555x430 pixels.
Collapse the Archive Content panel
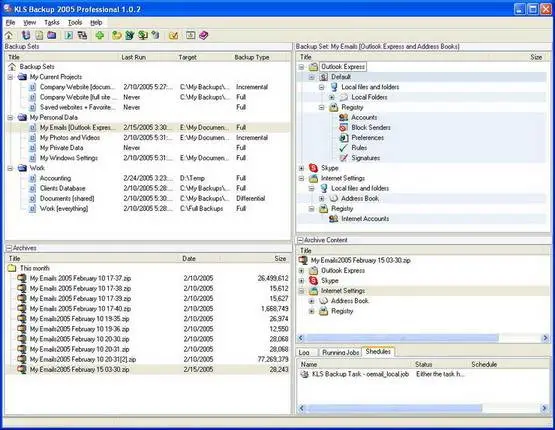point(300,240)
